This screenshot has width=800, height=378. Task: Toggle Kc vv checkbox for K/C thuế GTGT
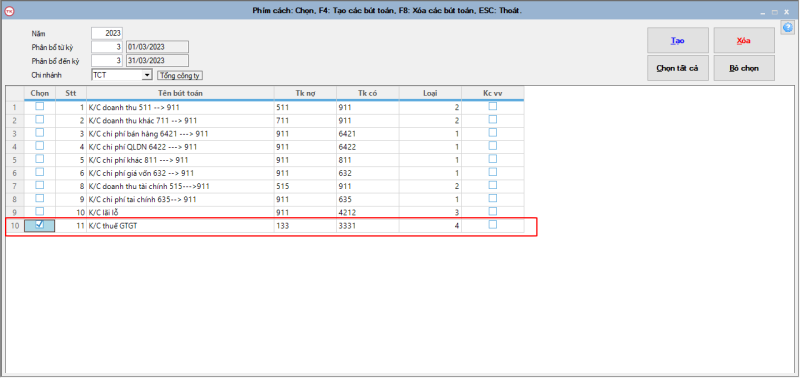tap(492, 224)
